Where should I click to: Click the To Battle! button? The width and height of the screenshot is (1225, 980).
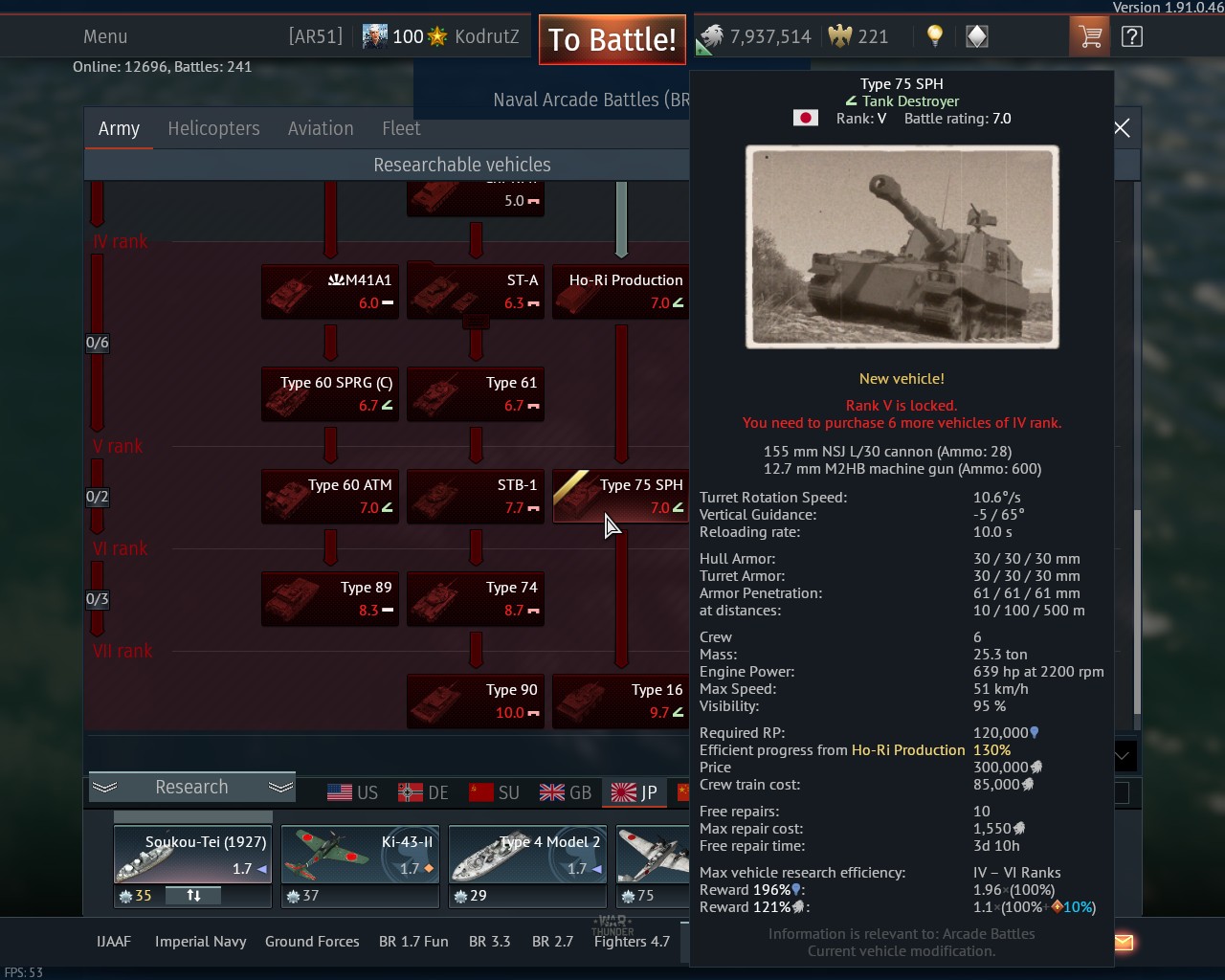point(612,40)
